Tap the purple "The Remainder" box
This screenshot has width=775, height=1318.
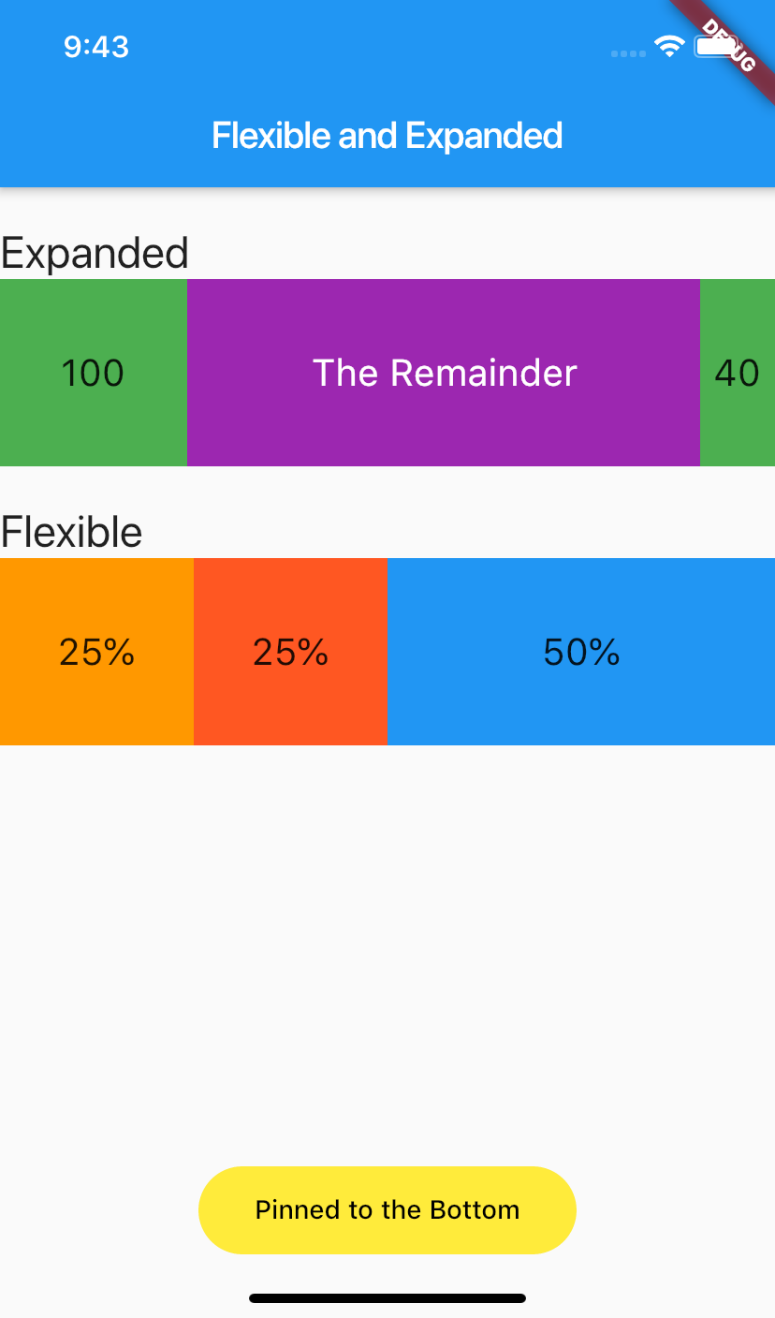[443, 373]
